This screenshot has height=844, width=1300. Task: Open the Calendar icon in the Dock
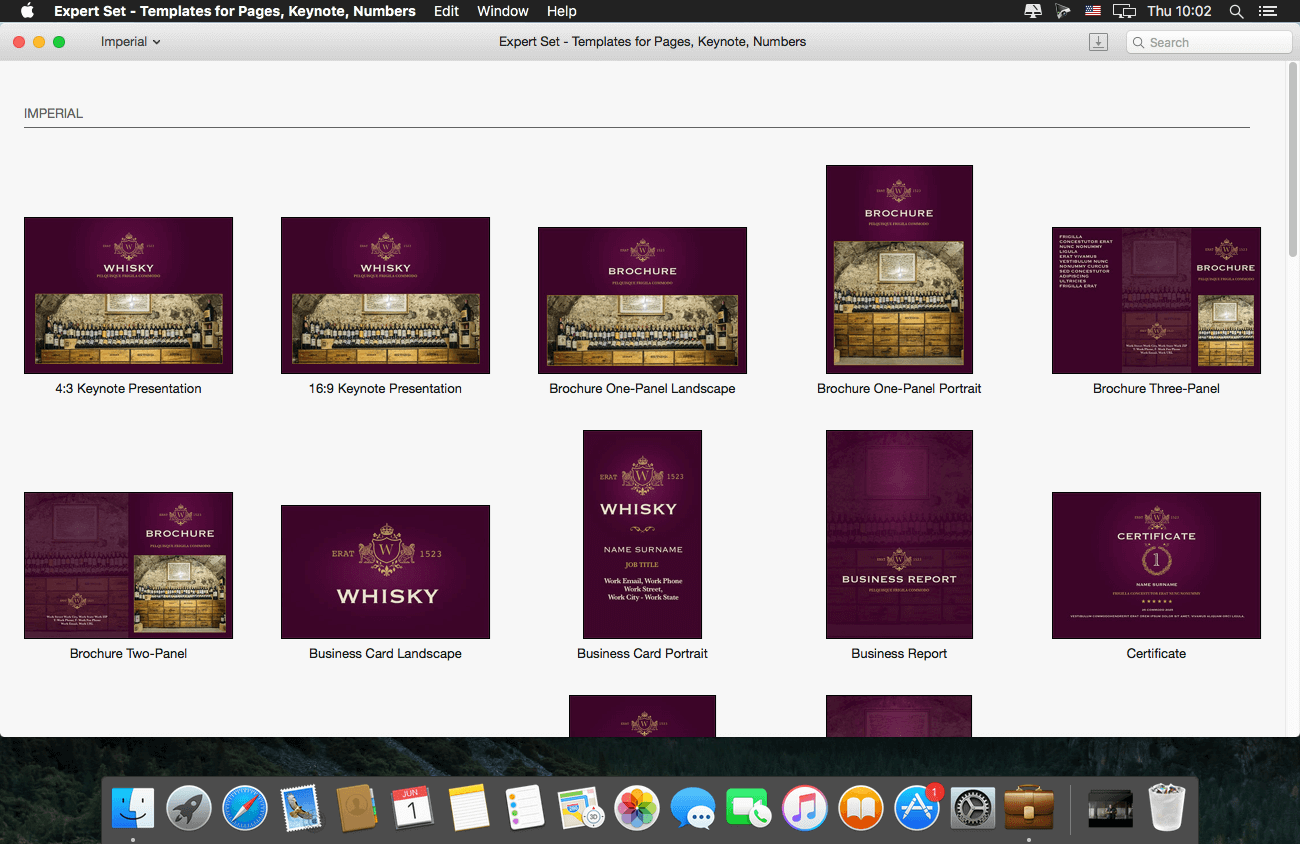[412, 808]
